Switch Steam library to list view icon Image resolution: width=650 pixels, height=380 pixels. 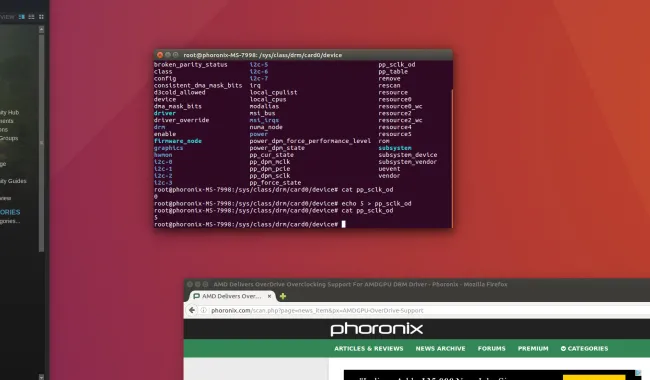(x=31, y=17)
